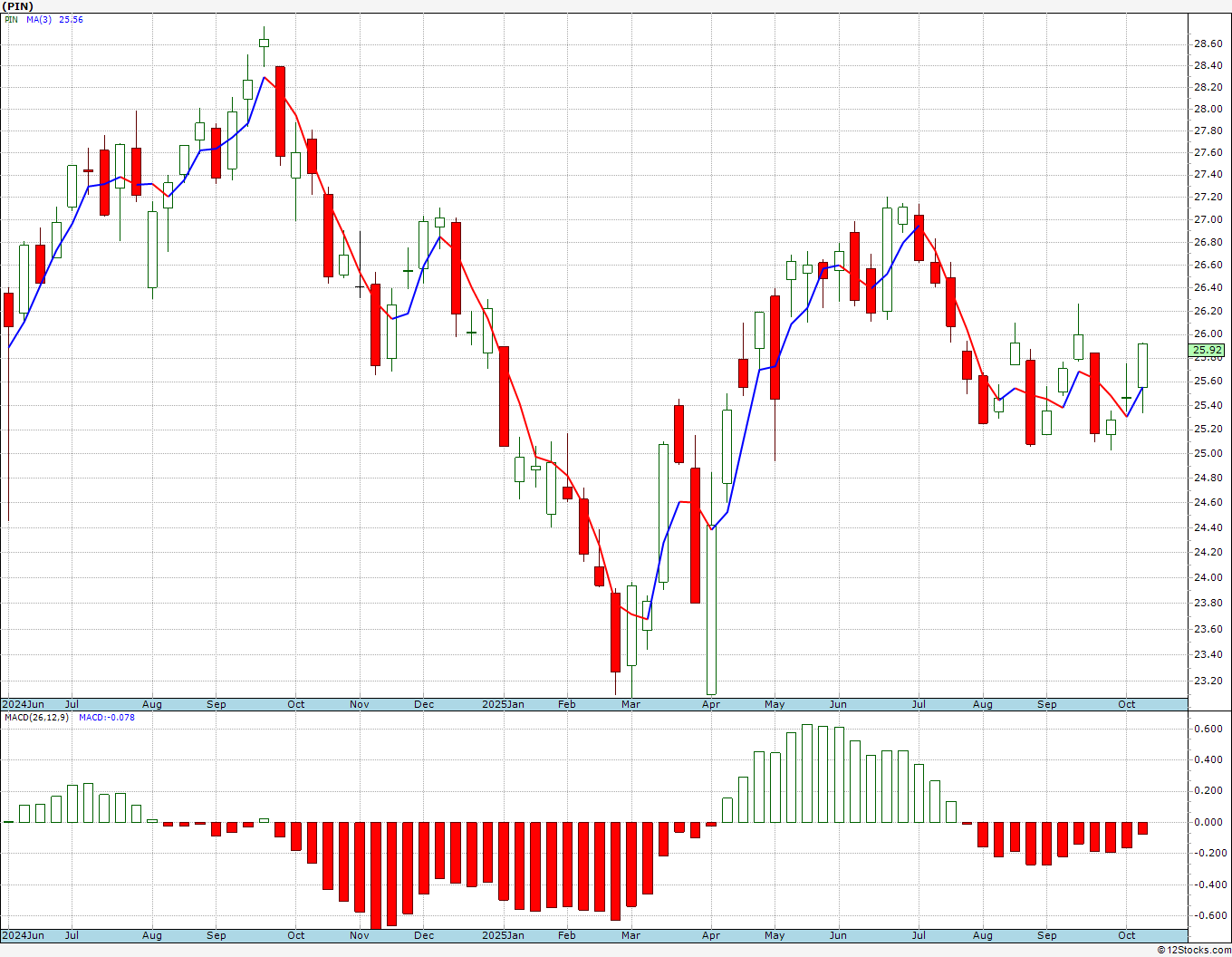This screenshot has width=1232, height=957.
Task: Select the Oct 2024 label on the price time axis
Action: (x=296, y=704)
